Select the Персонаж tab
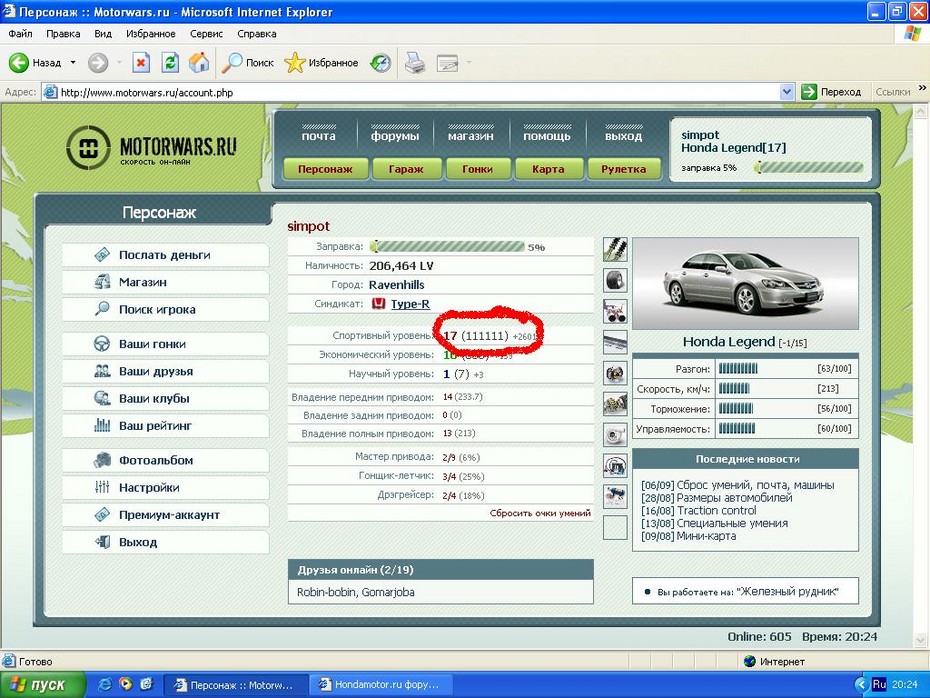 (325, 169)
